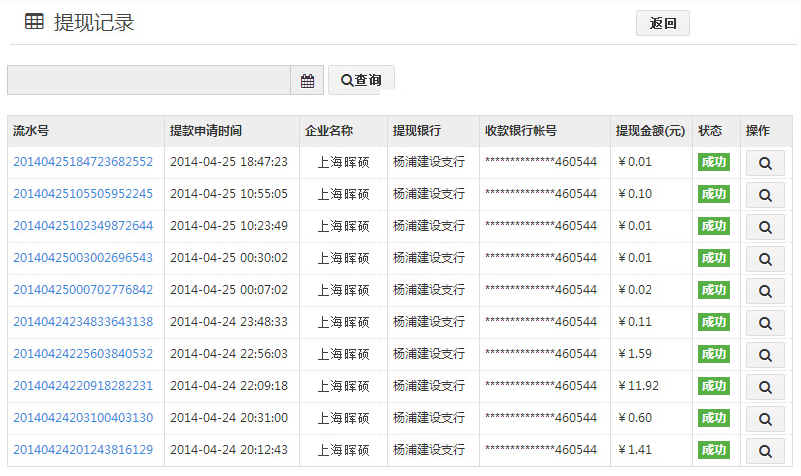Click the 成功 status badge in first row

click(x=713, y=162)
